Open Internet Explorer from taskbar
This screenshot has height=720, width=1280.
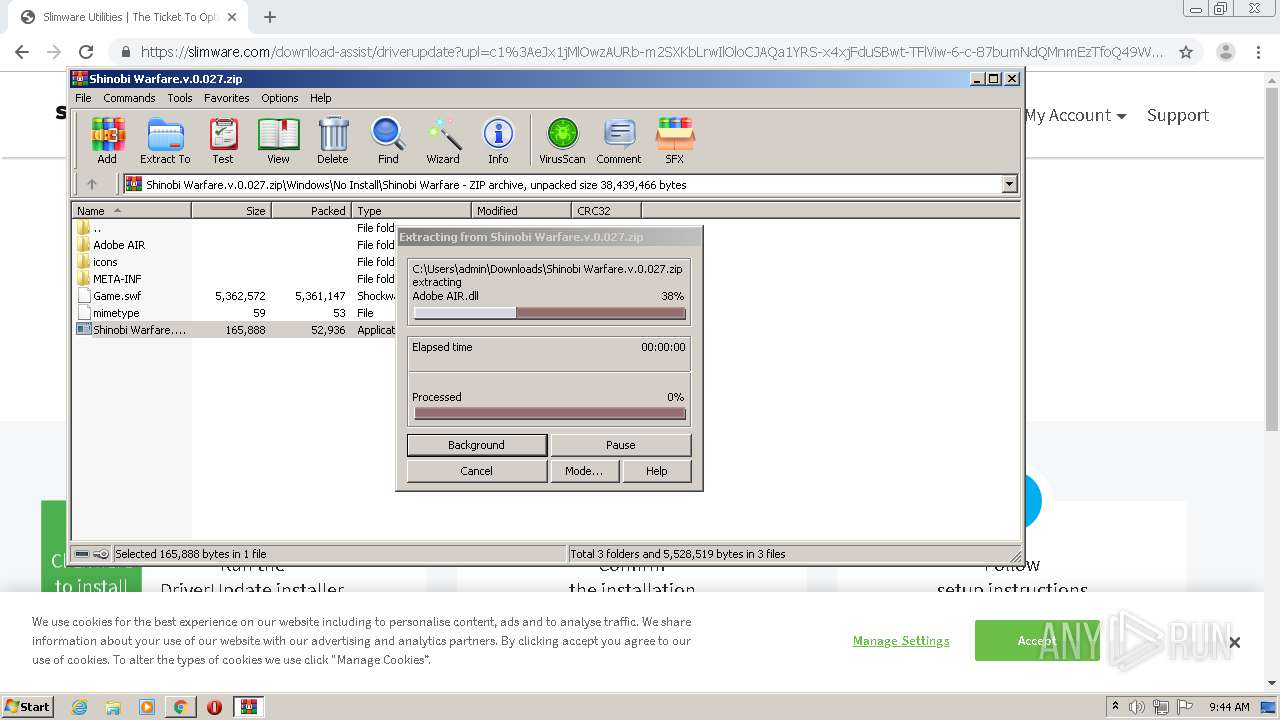tap(80, 707)
